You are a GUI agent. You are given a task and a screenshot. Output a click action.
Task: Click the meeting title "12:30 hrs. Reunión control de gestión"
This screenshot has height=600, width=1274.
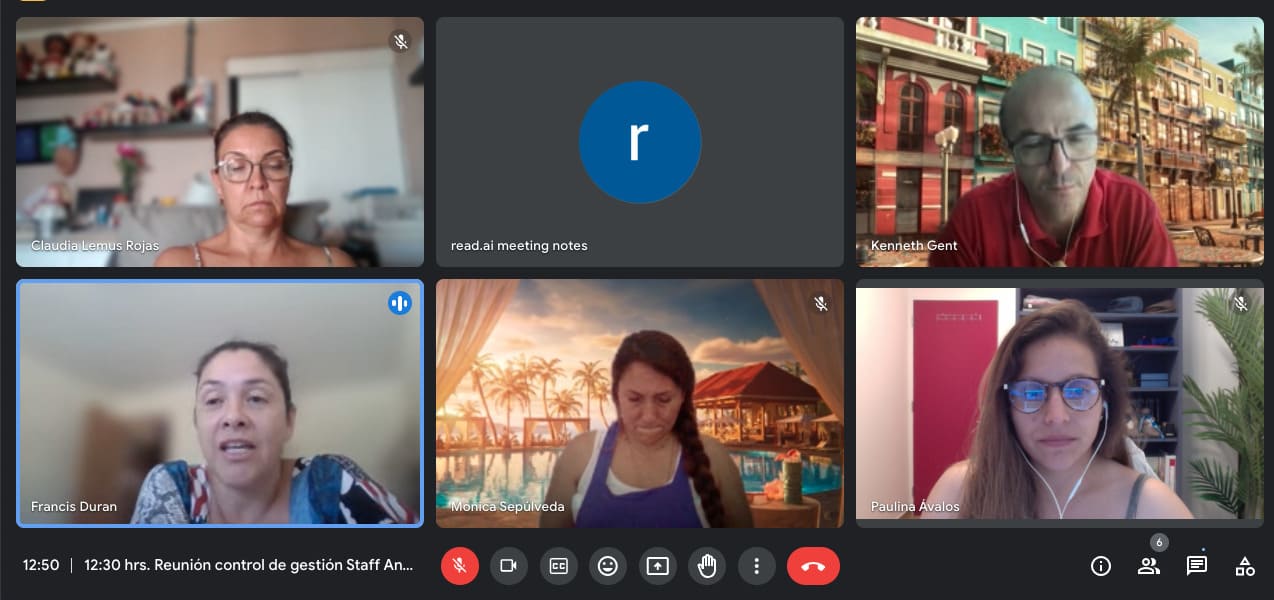tap(249, 565)
